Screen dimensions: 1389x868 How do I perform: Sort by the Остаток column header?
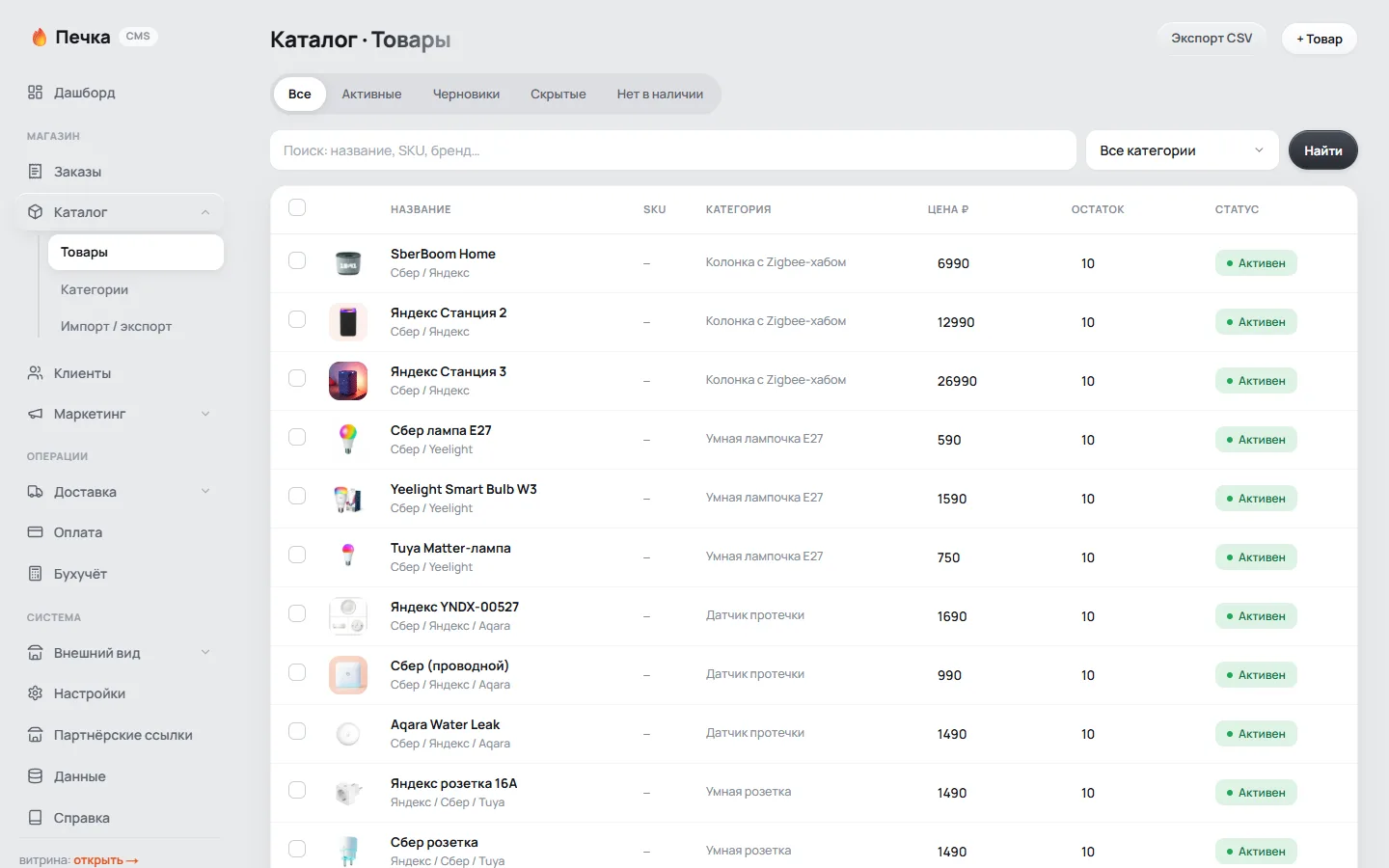(1098, 209)
